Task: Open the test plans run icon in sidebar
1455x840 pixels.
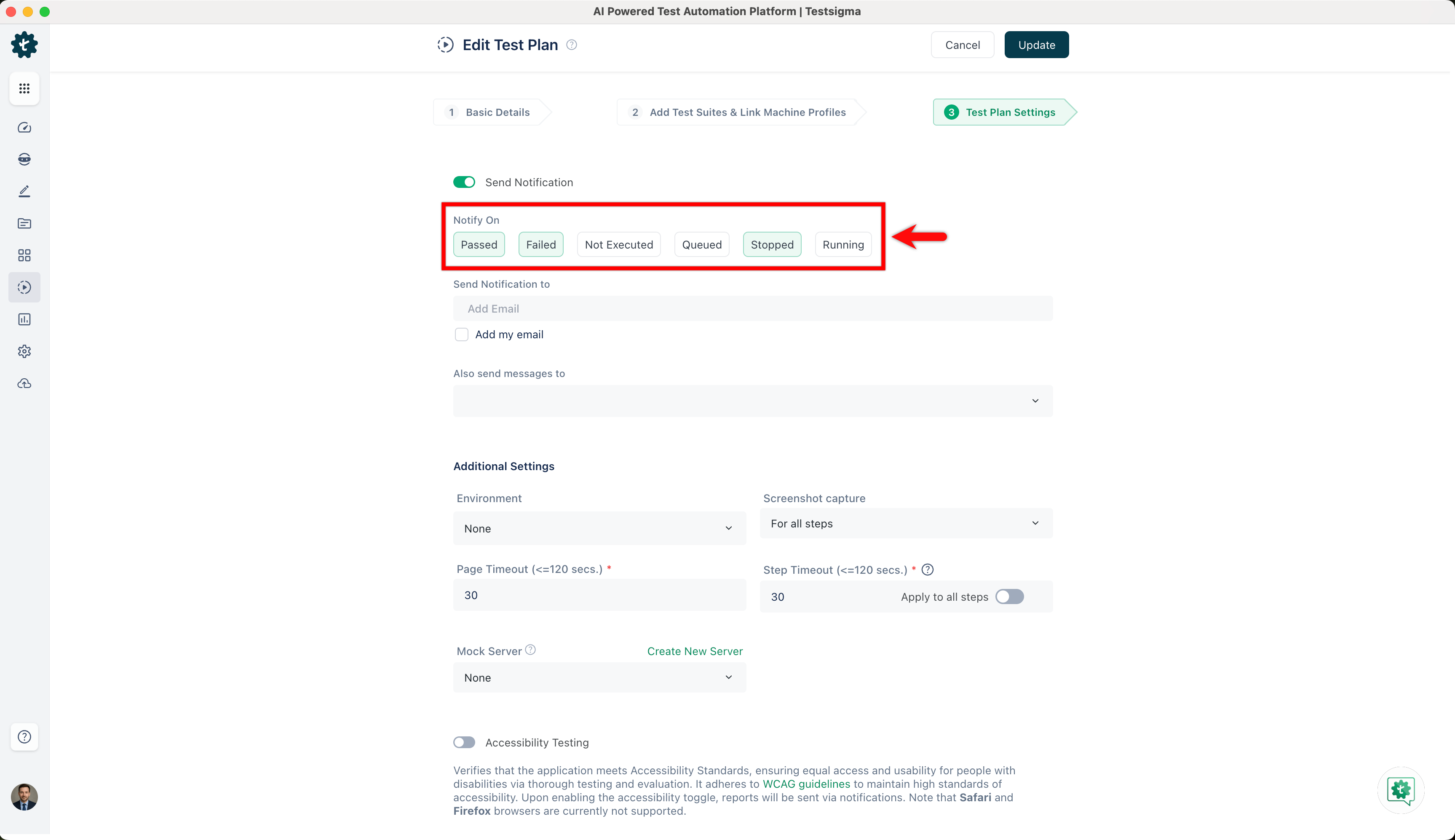Action: pos(24,287)
